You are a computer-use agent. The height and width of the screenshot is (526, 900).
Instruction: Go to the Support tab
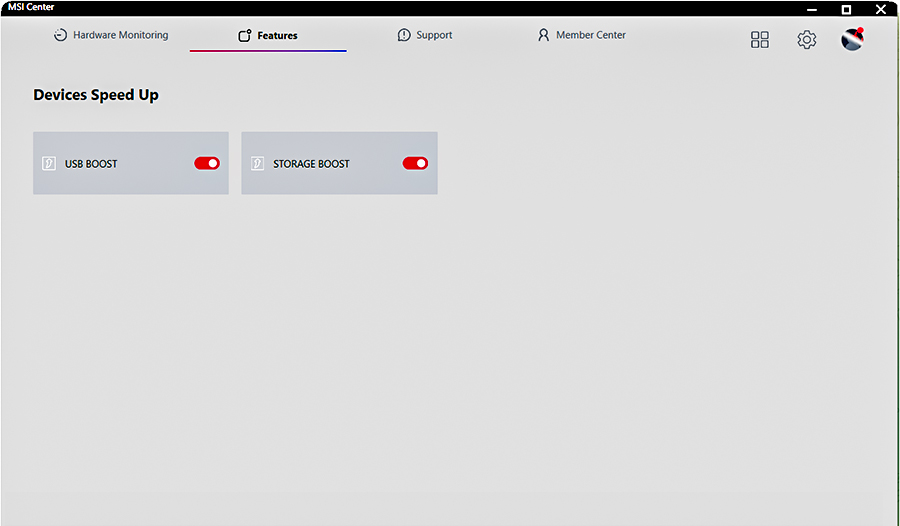pos(434,35)
